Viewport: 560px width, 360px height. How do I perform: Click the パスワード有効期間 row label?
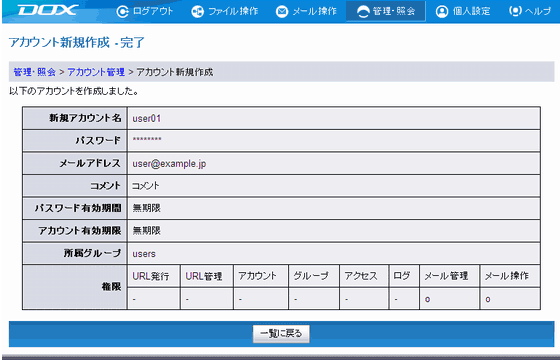coord(78,208)
